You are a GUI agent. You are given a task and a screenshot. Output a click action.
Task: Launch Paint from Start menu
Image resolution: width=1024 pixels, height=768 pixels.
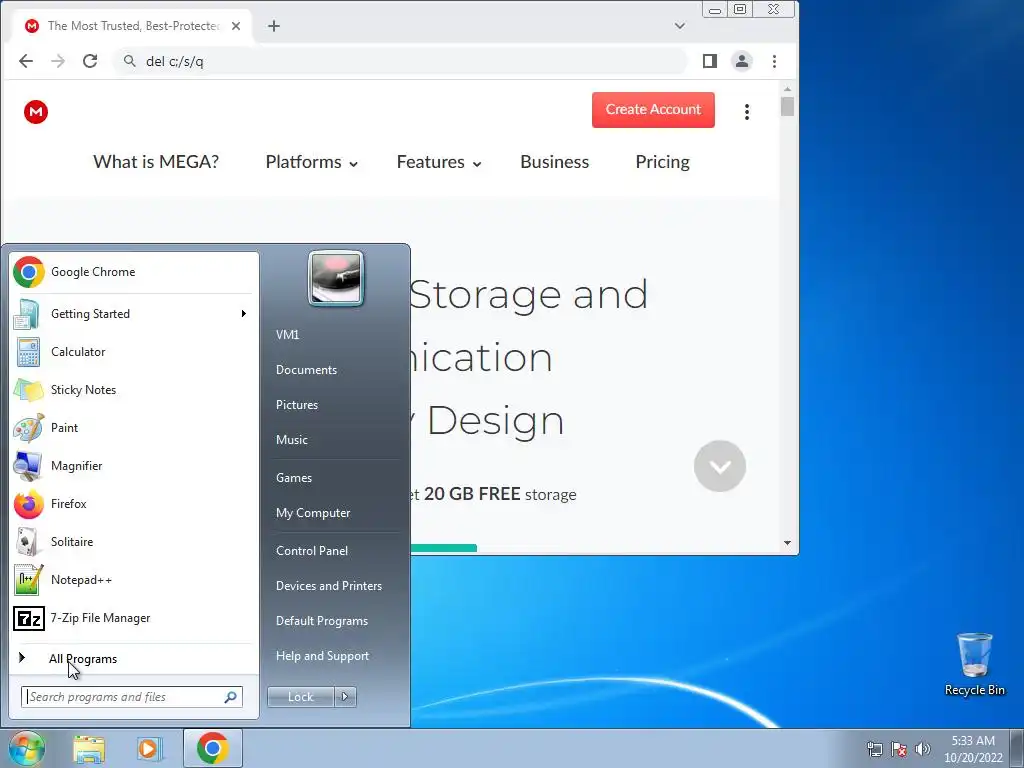click(133, 428)
